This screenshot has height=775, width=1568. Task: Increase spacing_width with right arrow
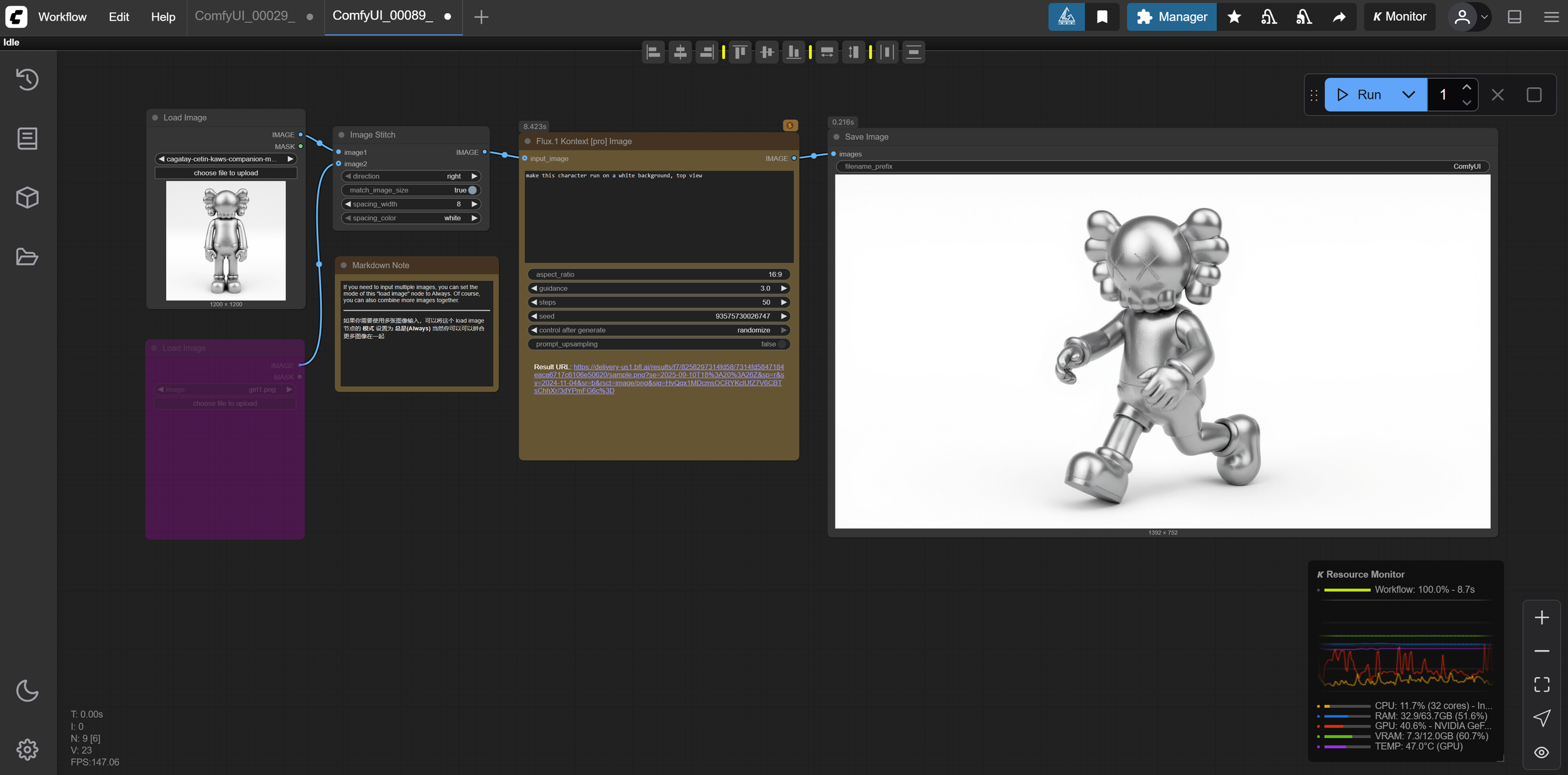[475, 204]
